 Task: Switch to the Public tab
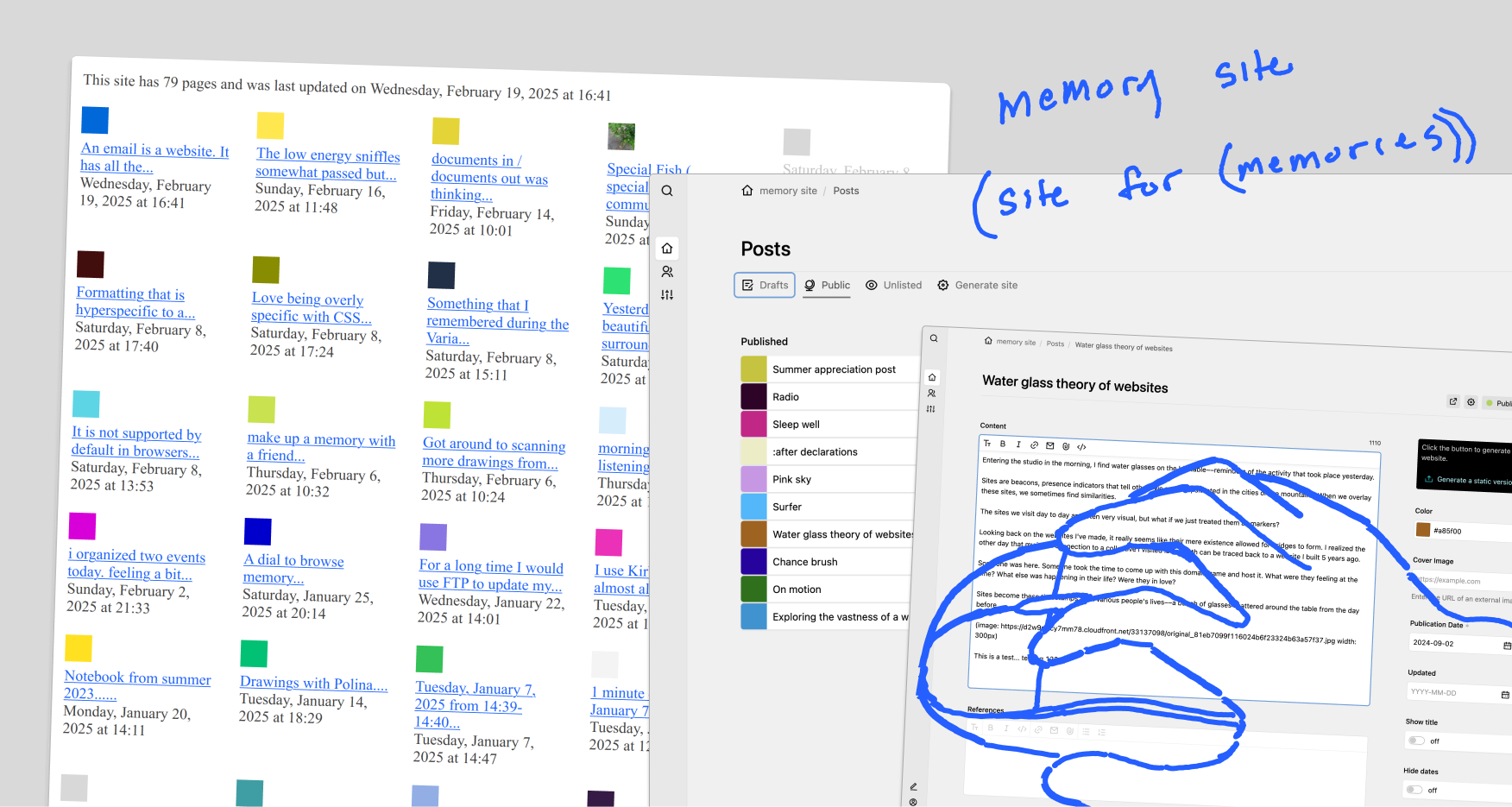[827, 285]
